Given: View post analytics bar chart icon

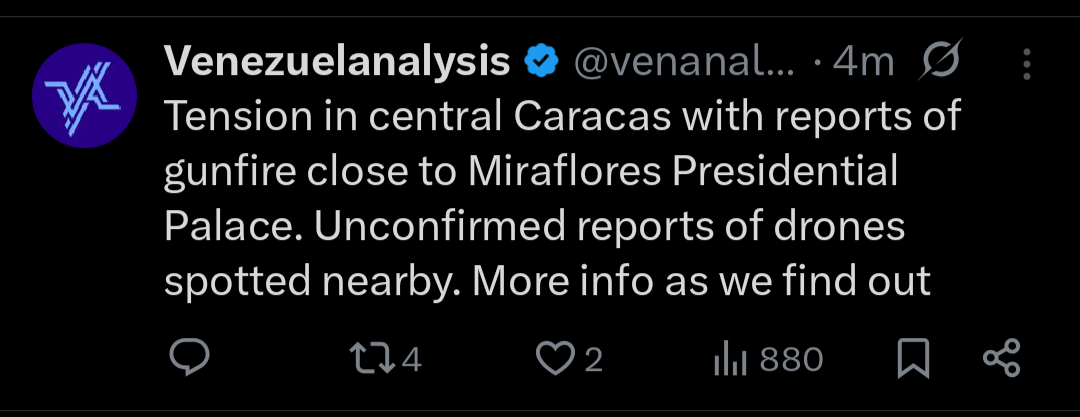Looking at the screenshot, I should coord(729,359).
